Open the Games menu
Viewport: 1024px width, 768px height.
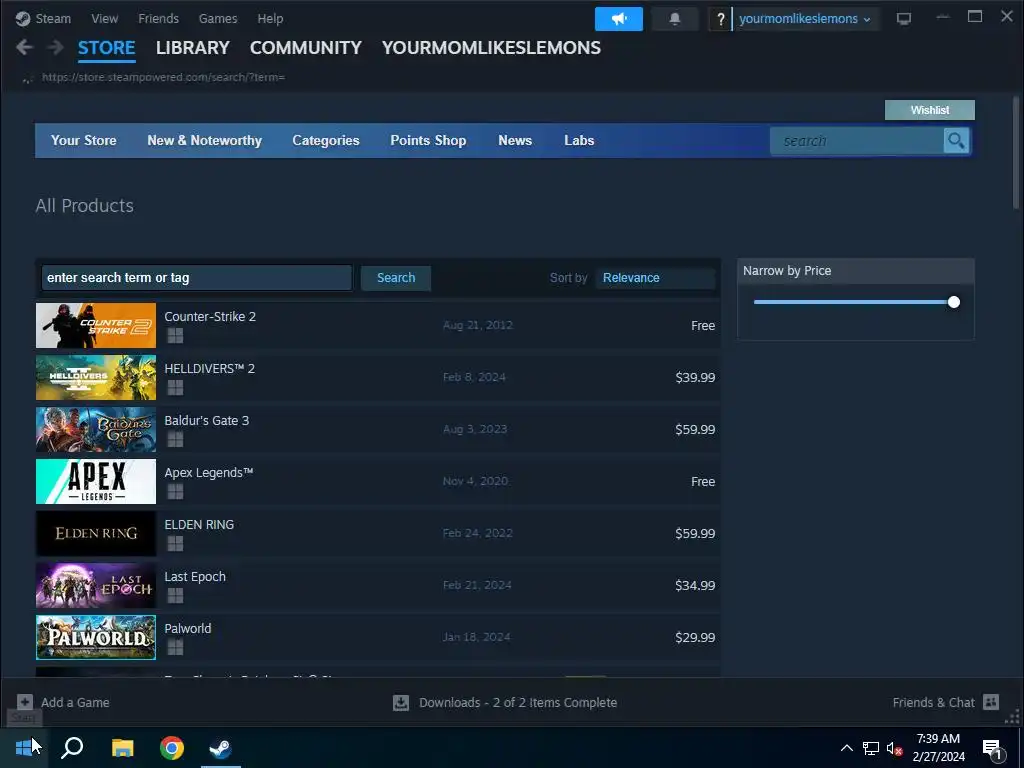[x=217, y=19]
